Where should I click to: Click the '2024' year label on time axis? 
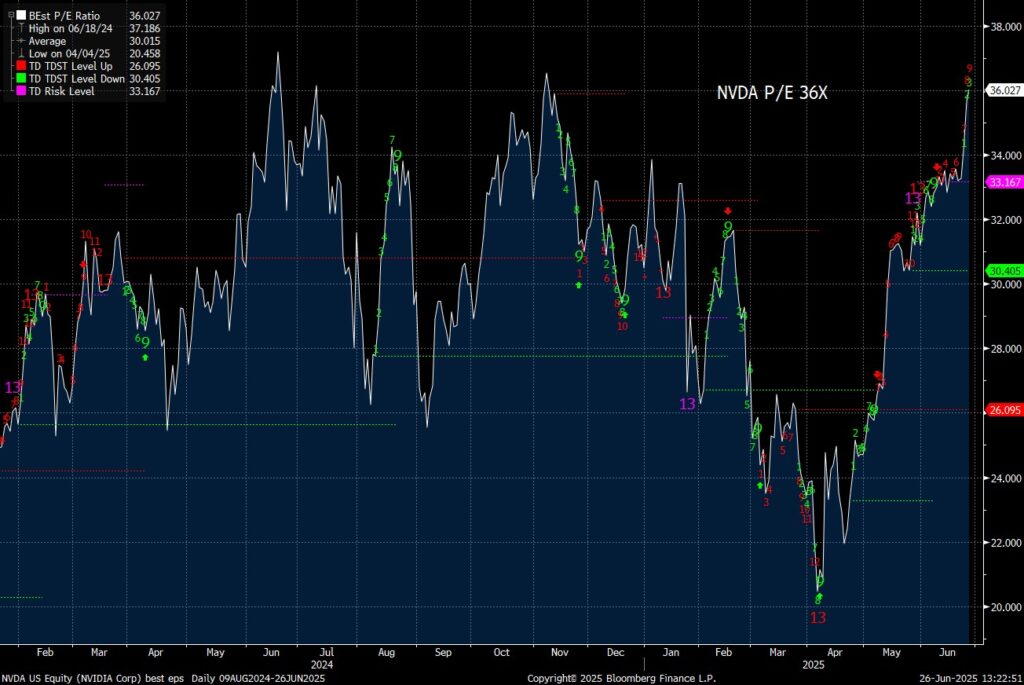322,665
